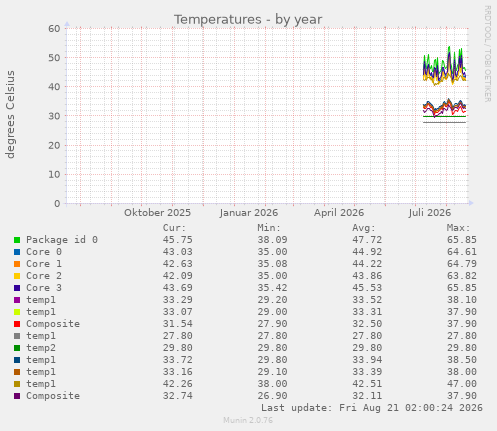Click the flat dark green 29.8 degree line in graph
The height and width of the screenshot is (431, 497).
click(x=444, y=116)
